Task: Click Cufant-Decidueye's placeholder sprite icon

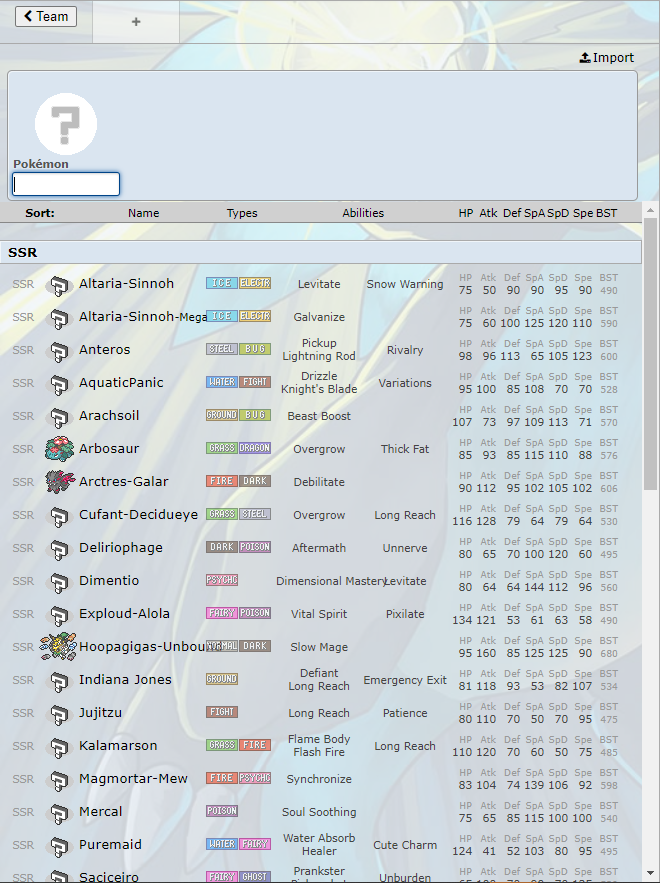Action: pyautogui.click(x=60, y=516)
